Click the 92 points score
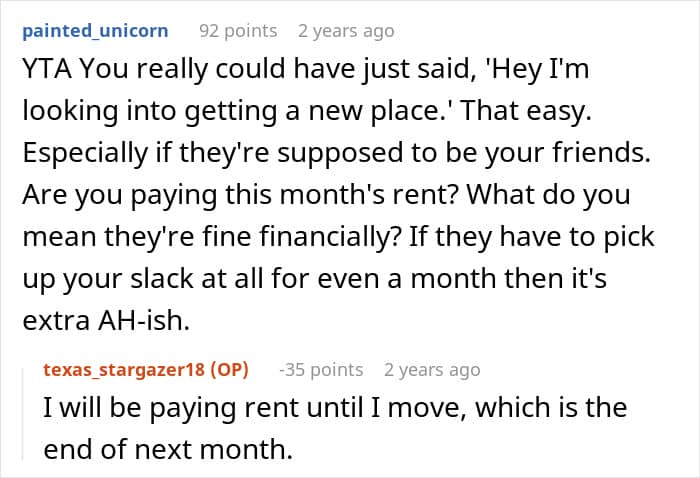700x478 pixels. pyautogui.click(x=238, y=31)
